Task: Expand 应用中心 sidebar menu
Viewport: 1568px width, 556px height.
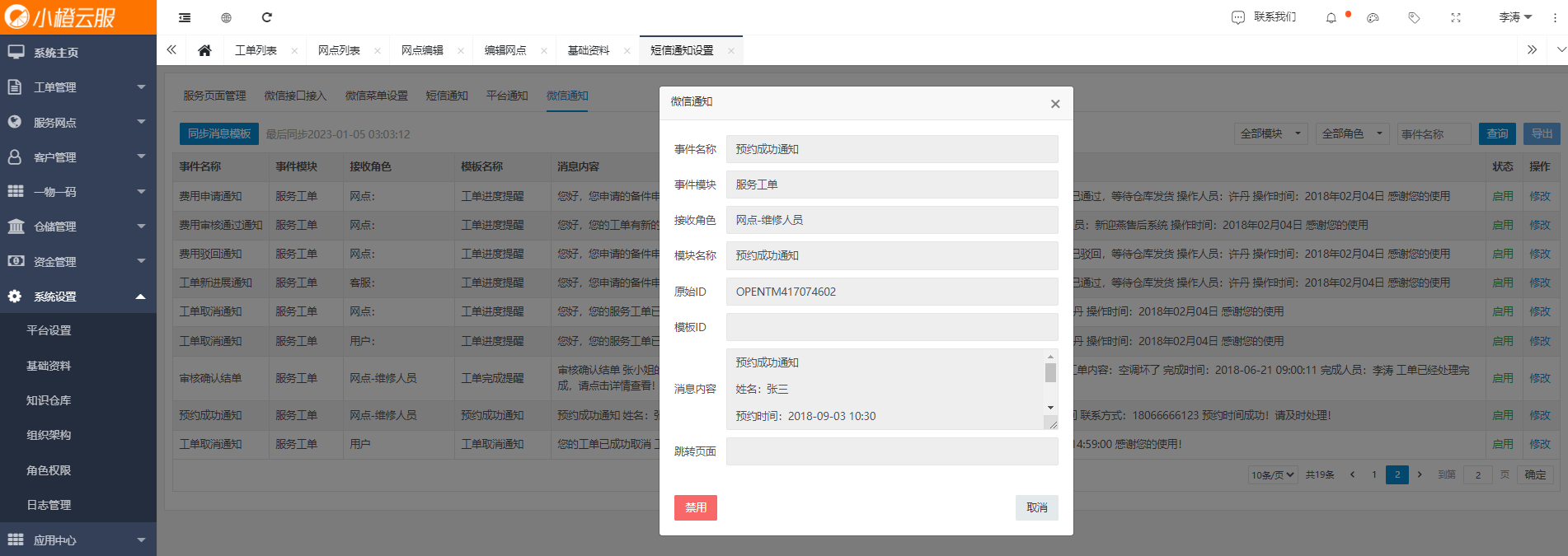Action: [78, 540]
